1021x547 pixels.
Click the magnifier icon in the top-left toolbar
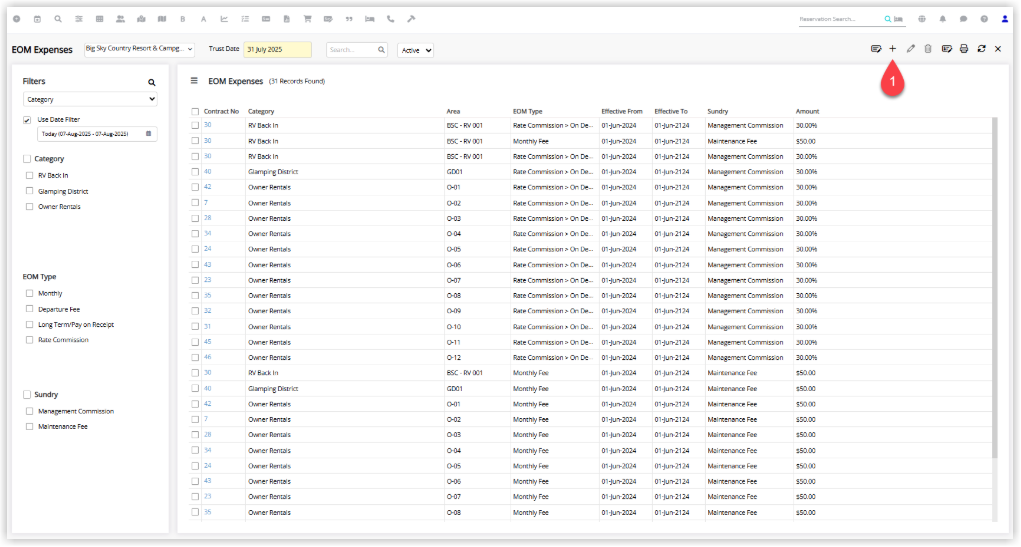click(x=58, y=19)
